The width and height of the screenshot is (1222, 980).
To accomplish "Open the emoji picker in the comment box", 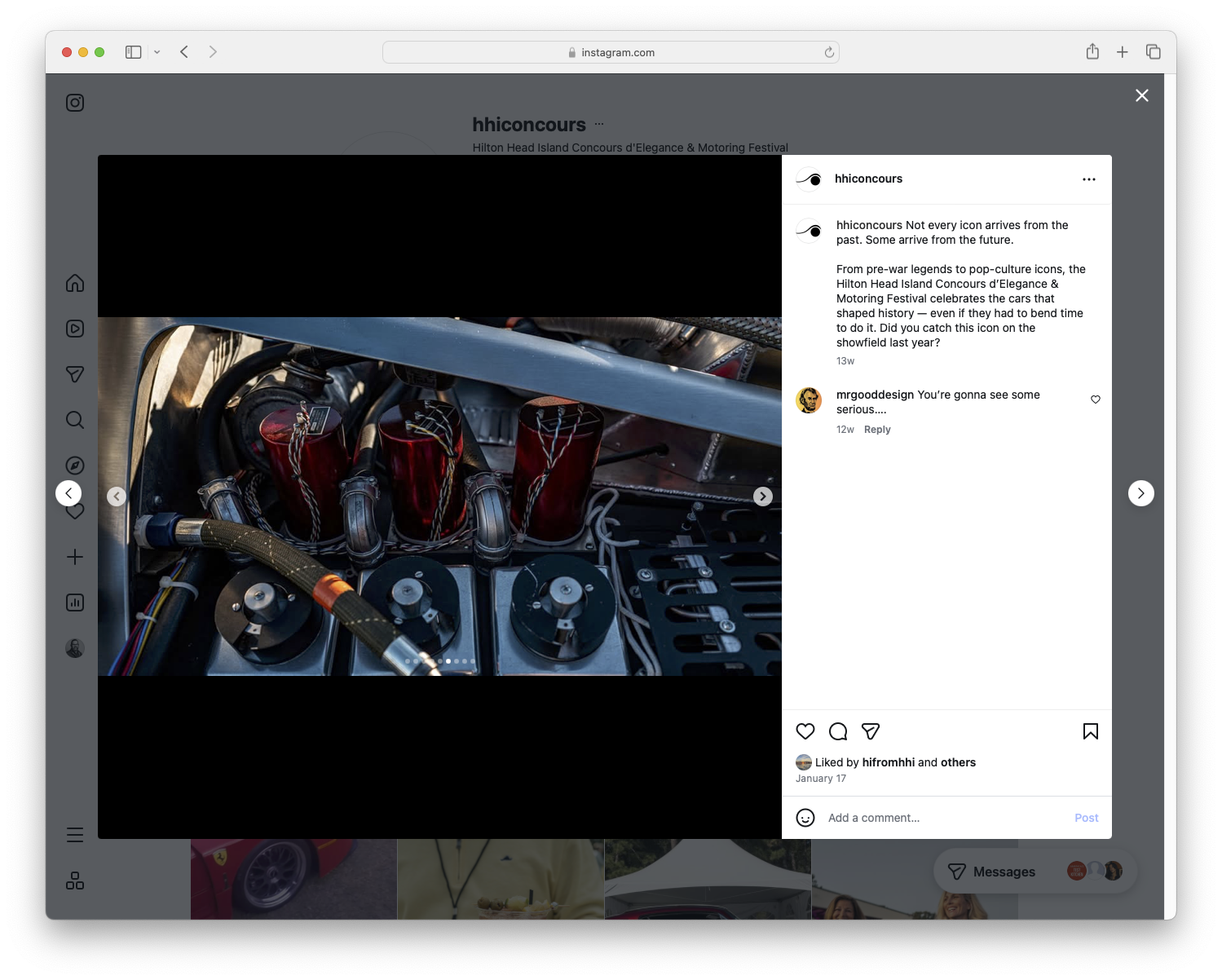I will [x=805, y=818].
